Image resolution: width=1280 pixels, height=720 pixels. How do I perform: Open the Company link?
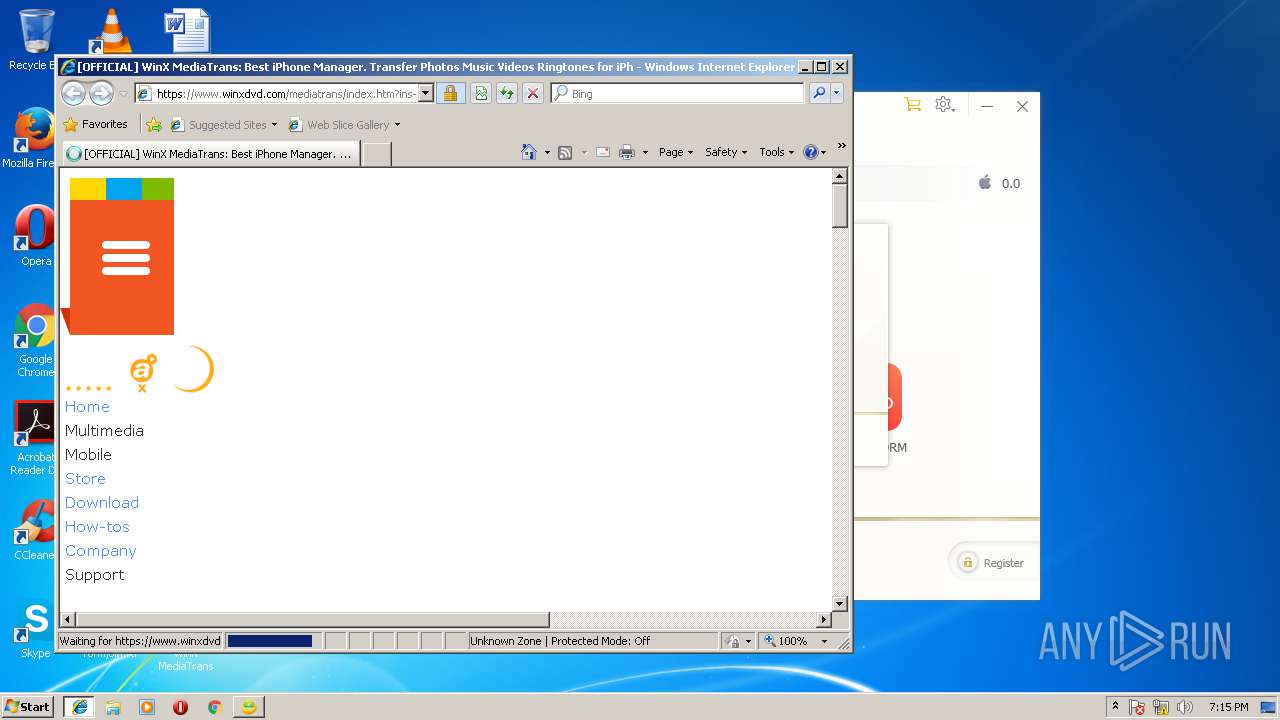point(101,550)
